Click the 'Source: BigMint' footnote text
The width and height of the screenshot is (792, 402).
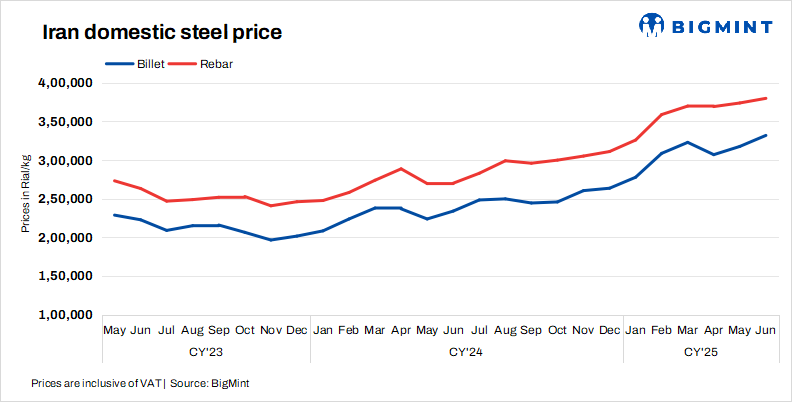coord(208,383)
